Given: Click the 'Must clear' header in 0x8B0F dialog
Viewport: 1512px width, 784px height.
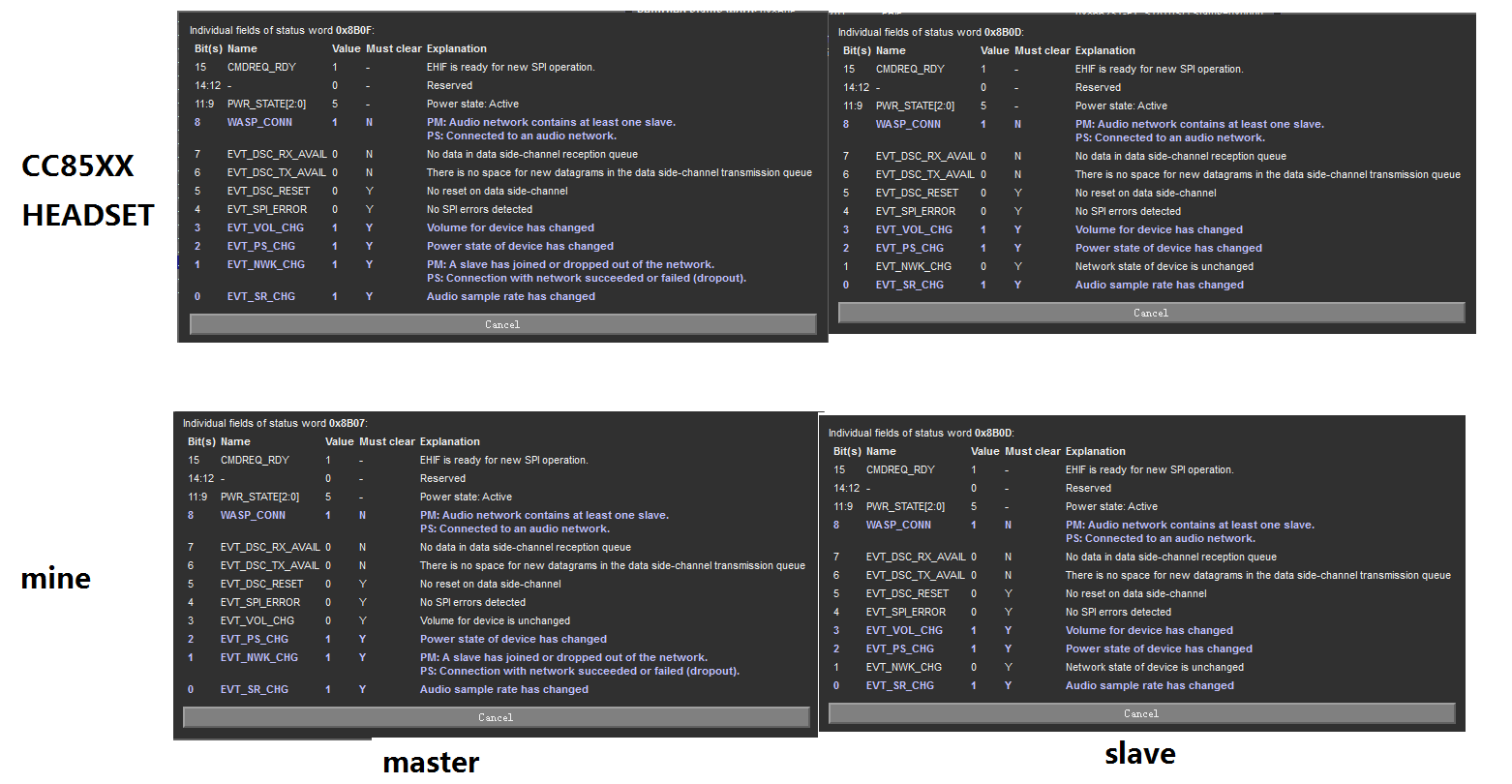Looking at the screenshot, I should (x=394, y=49).
